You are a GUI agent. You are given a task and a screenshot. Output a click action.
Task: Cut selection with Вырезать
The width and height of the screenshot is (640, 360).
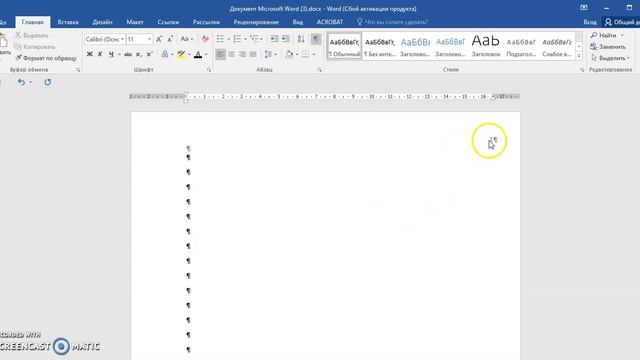pyautogui.click(x=32, y=36)
